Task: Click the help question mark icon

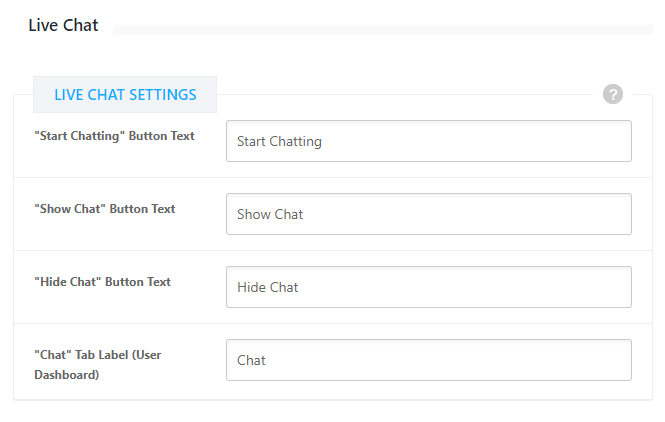Action: click(x=613, y=94)
